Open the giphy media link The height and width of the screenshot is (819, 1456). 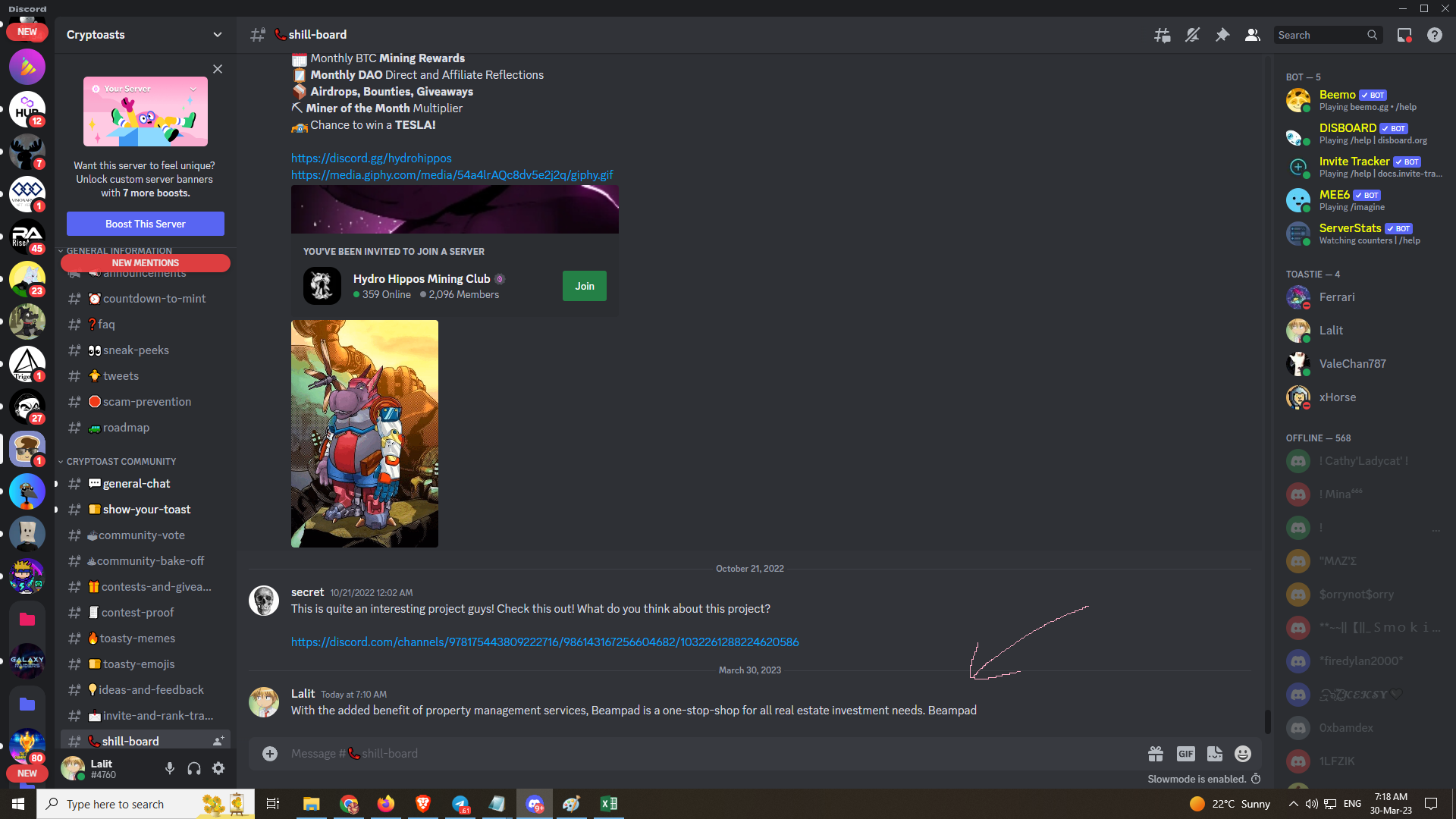point(453,175)
